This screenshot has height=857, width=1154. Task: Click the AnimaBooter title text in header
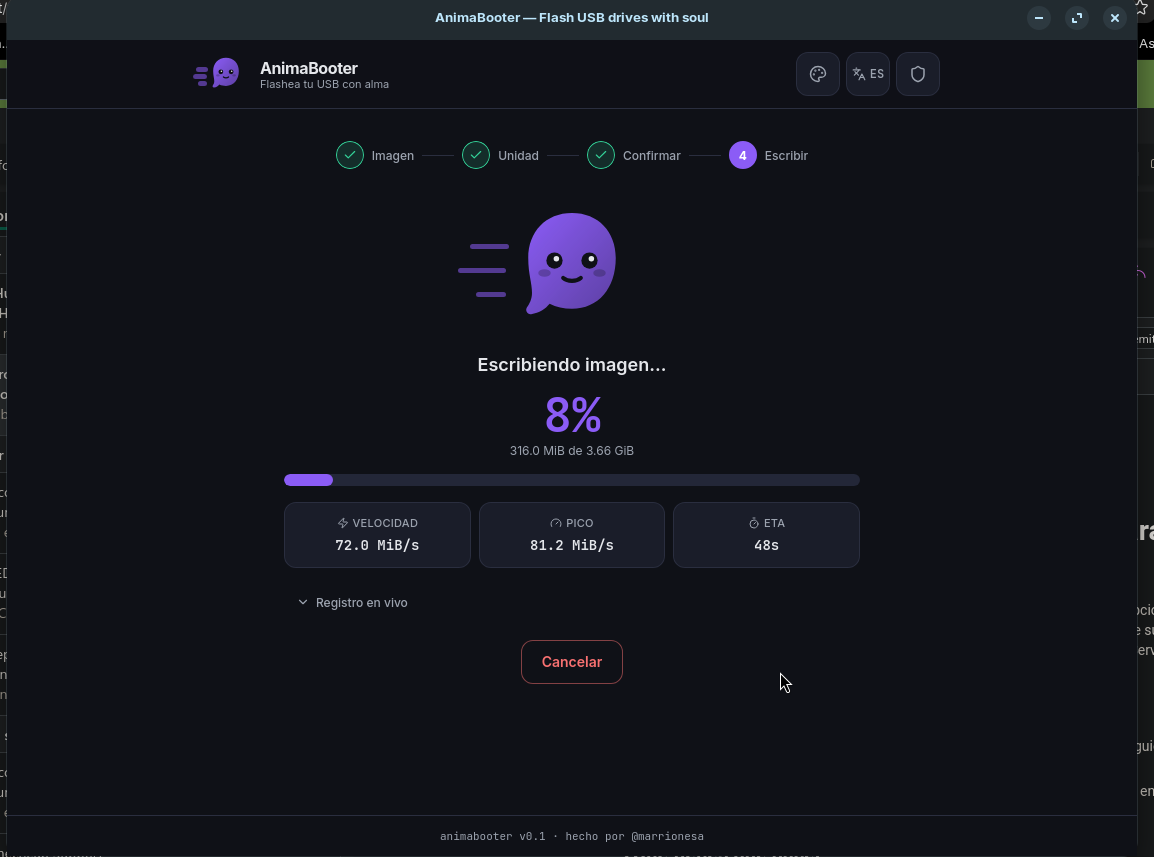tap(309, 68)
